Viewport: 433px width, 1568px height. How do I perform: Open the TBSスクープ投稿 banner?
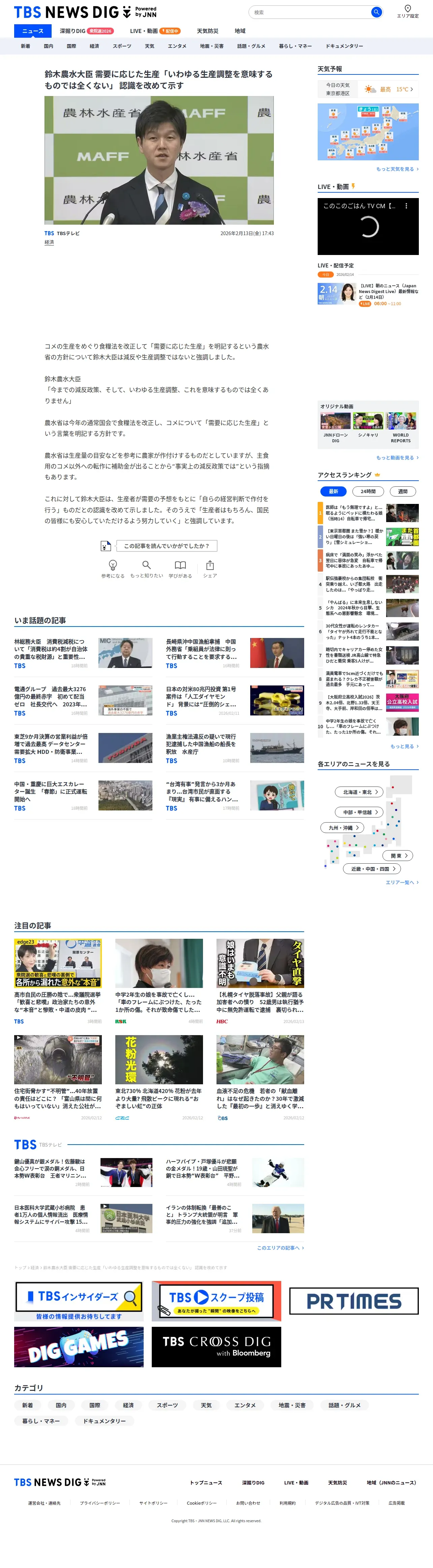[x=216, y=1301]
